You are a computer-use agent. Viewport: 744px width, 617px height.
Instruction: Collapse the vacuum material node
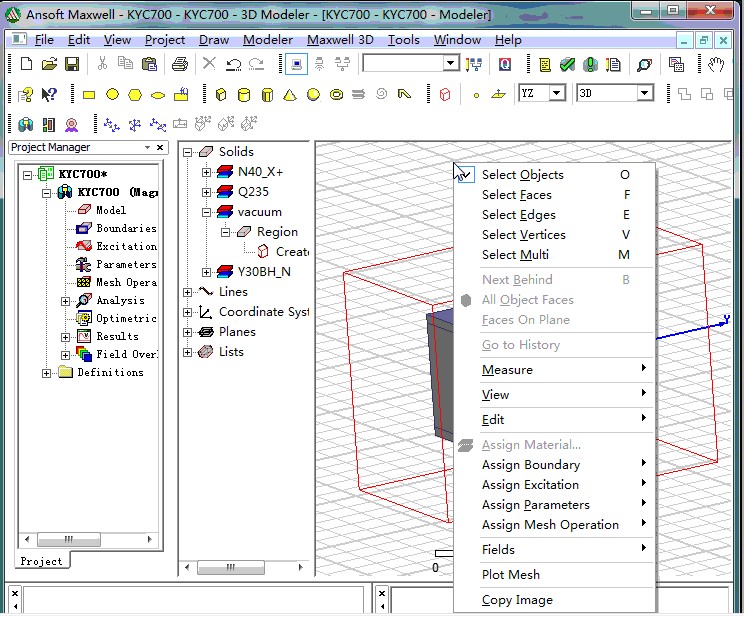[206, 212]
